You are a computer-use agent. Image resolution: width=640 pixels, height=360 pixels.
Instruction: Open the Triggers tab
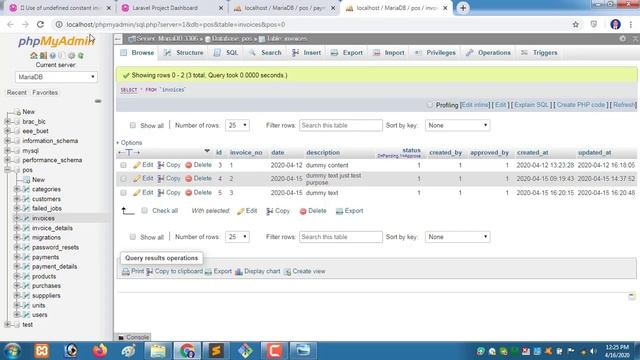(x=539, y=53)
